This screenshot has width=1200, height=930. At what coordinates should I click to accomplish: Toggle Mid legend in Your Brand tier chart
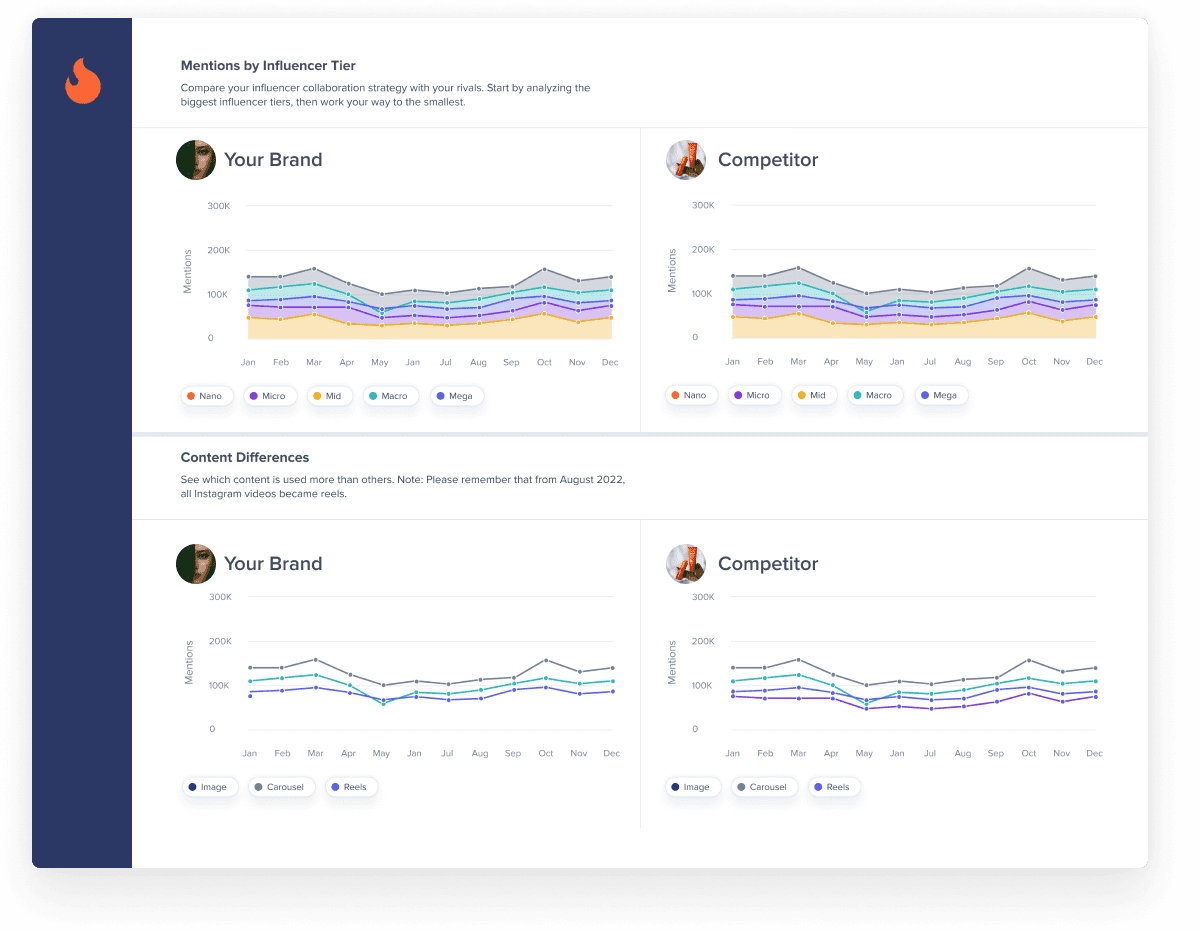click(330, 396)
